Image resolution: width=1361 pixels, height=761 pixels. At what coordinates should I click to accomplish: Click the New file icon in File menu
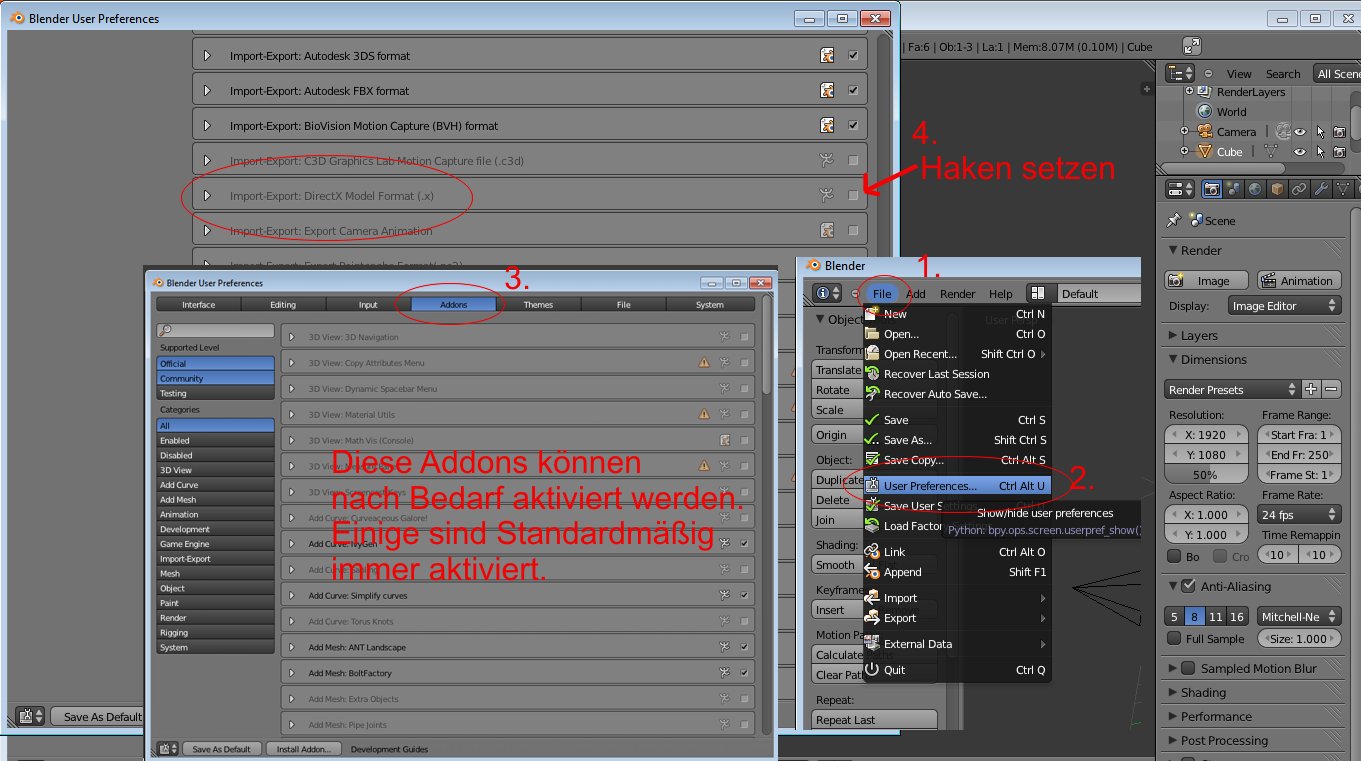point(872,314)
